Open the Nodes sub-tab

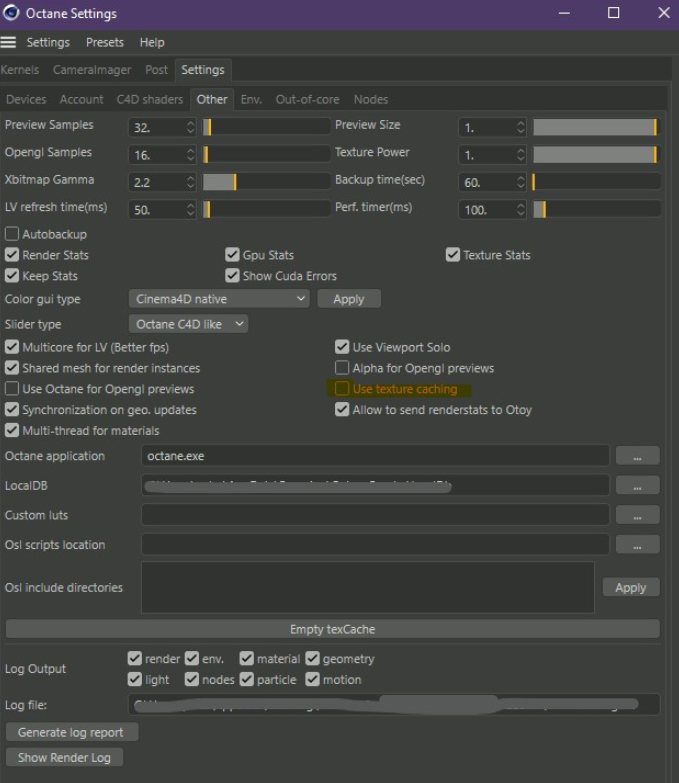point(371,99)
